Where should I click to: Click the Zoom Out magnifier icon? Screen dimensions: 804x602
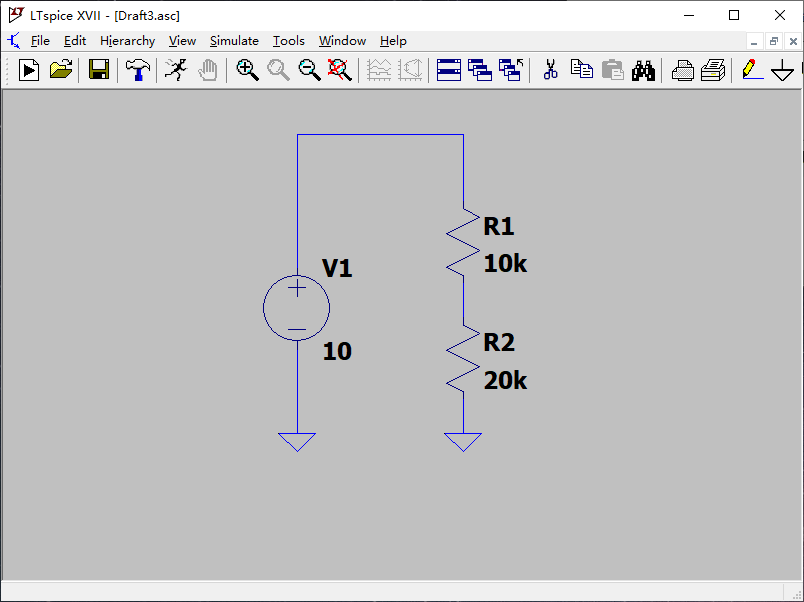tap(309, 70)
